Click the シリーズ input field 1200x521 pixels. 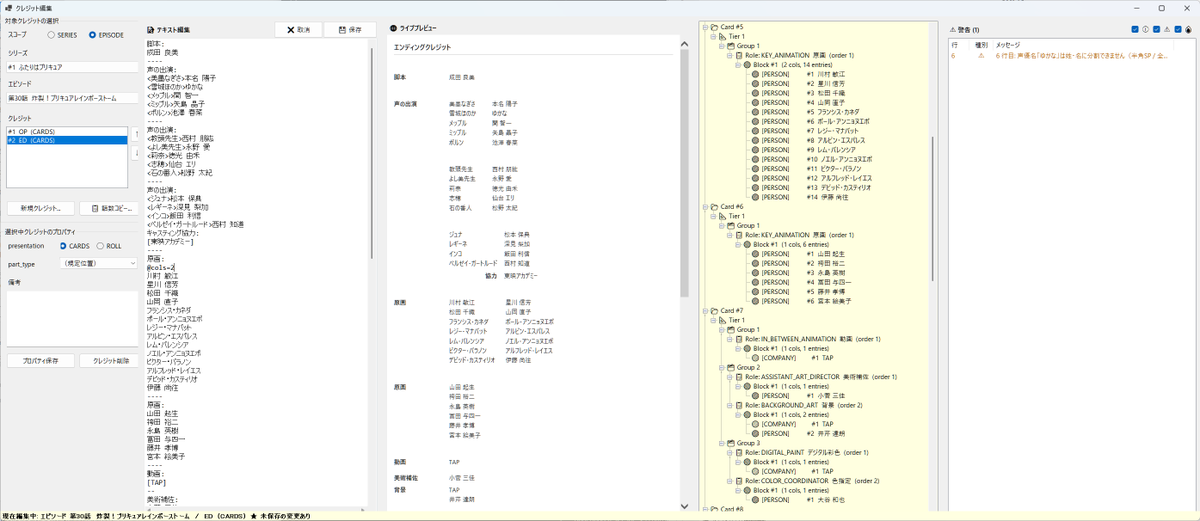point(71,67)
